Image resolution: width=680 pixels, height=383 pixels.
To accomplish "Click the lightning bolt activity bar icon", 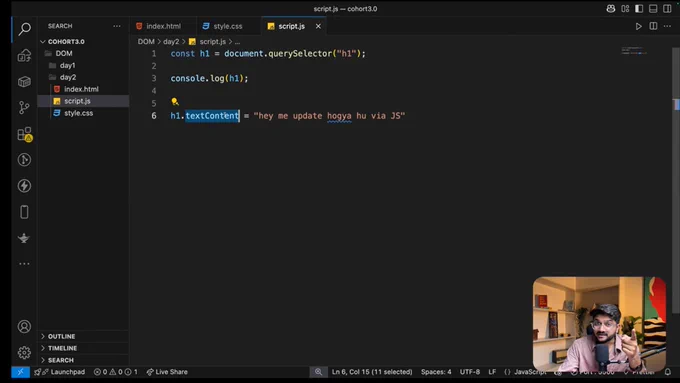I will 24,186.
